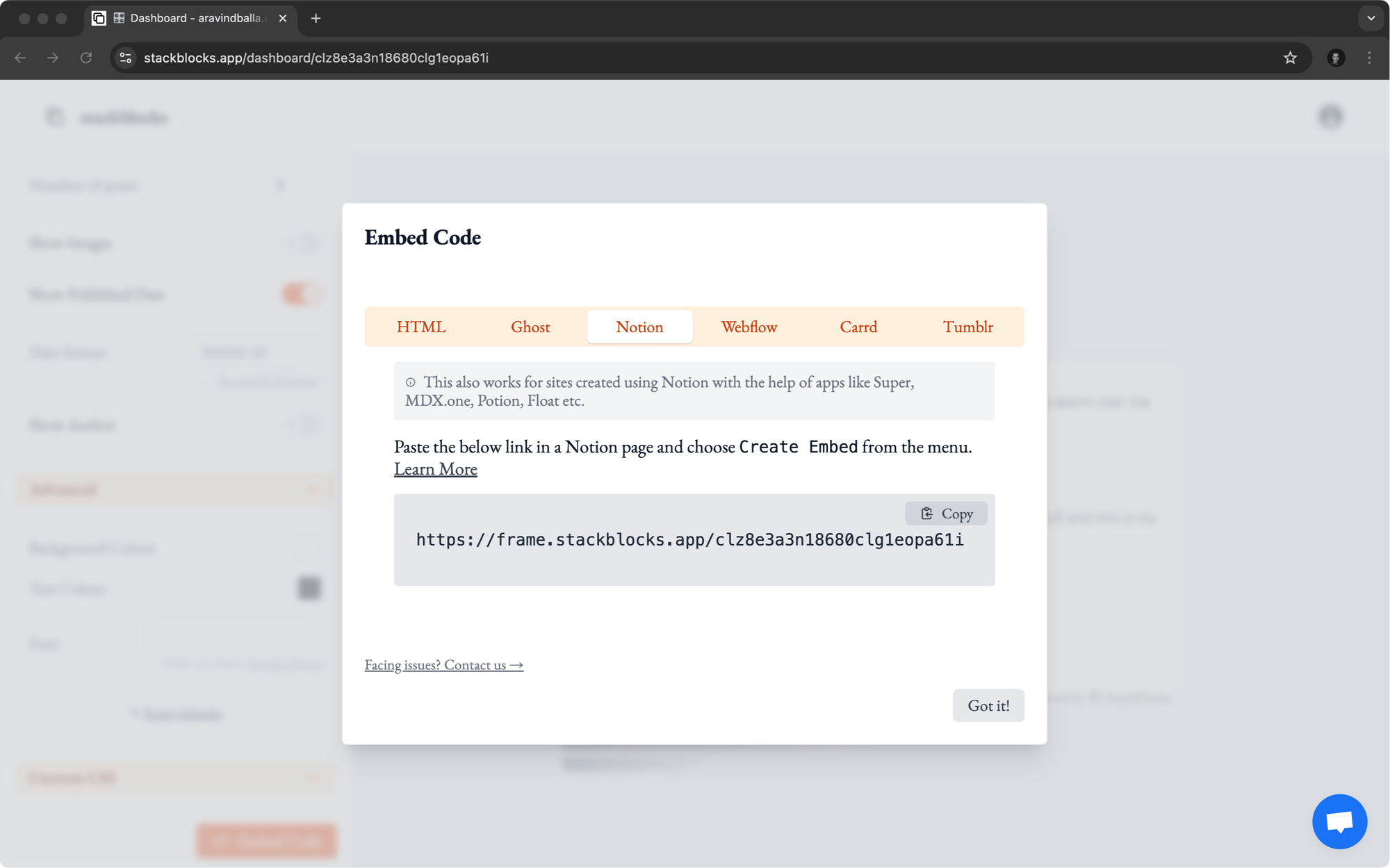Select the Dashboard browser tab
The width and height of the screenshot is (1390, 868).
click(x=191, y=18)
